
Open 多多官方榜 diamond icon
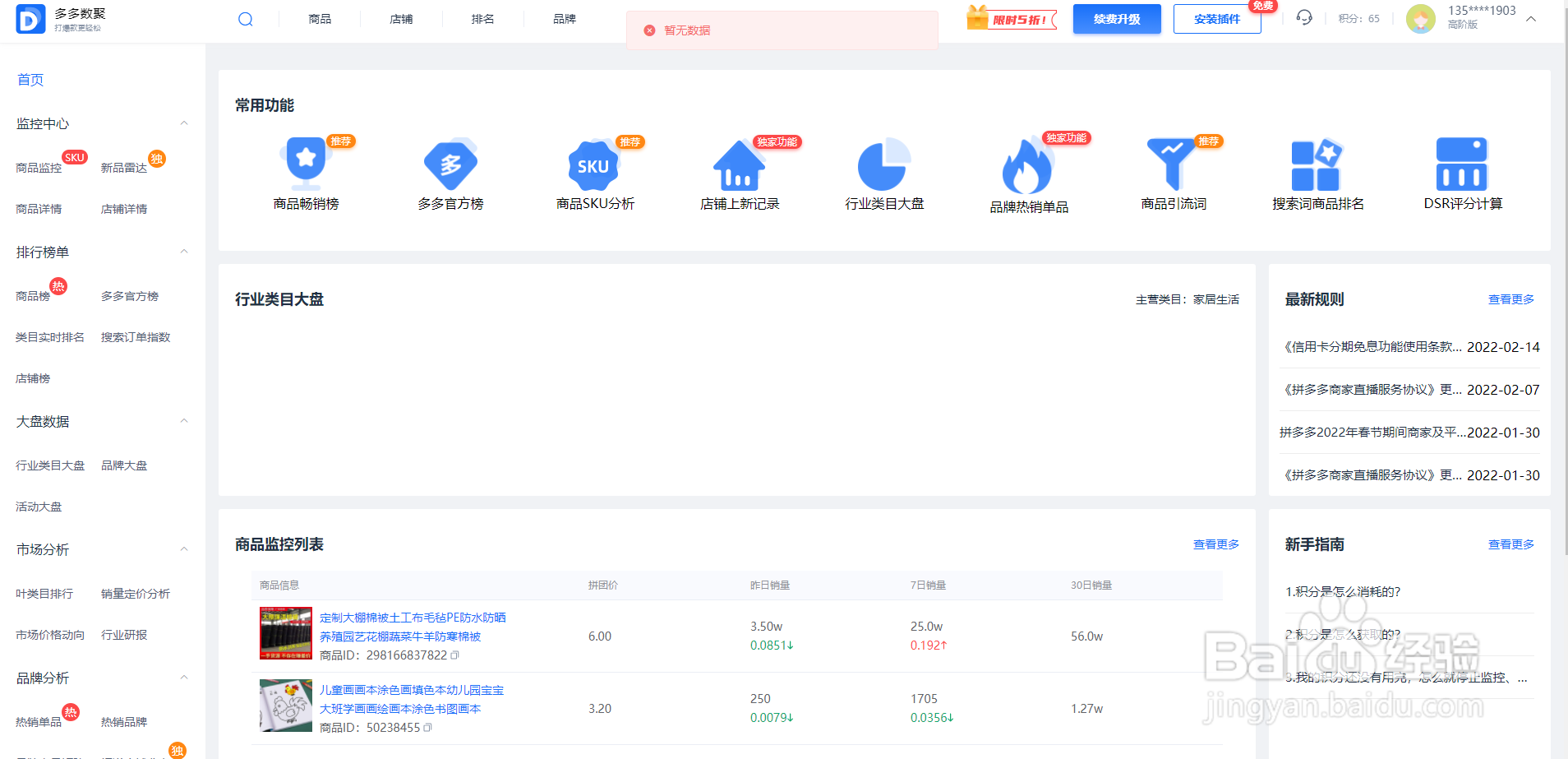(x=450, y=164)
